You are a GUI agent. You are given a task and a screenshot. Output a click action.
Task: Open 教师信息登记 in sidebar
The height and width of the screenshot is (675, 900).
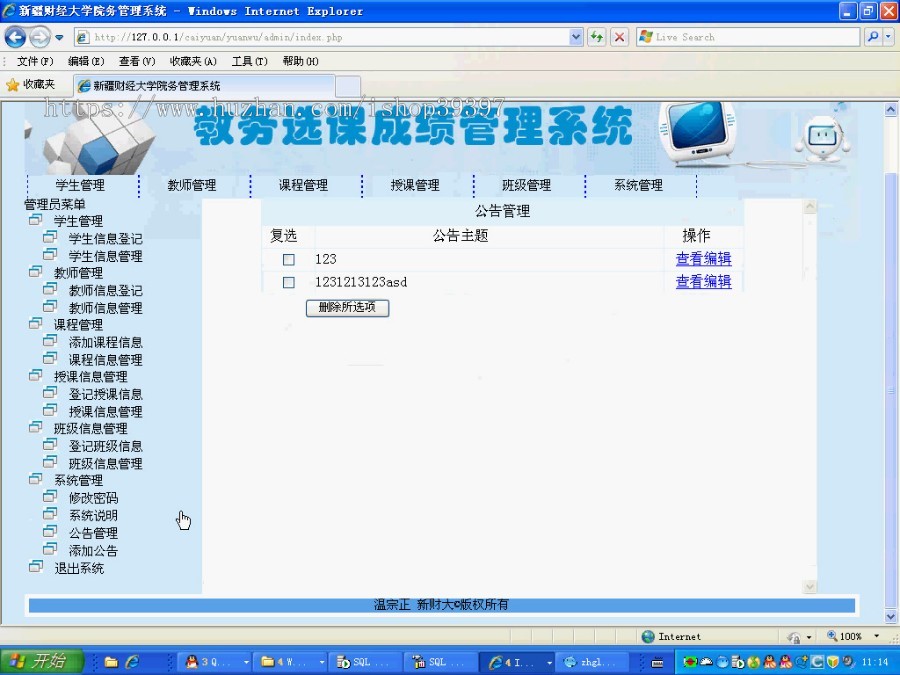106,290
